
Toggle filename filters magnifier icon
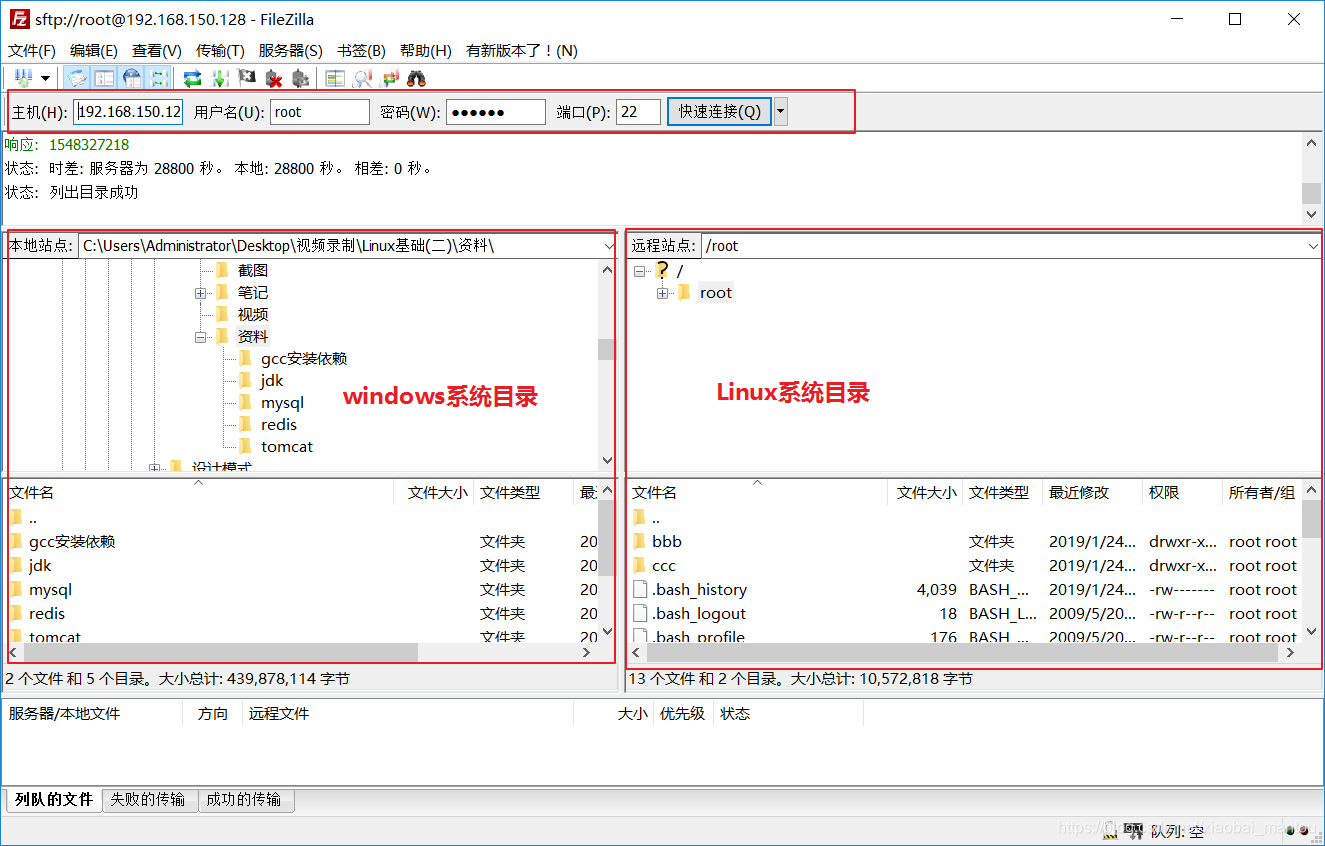[x=363, y=78]
